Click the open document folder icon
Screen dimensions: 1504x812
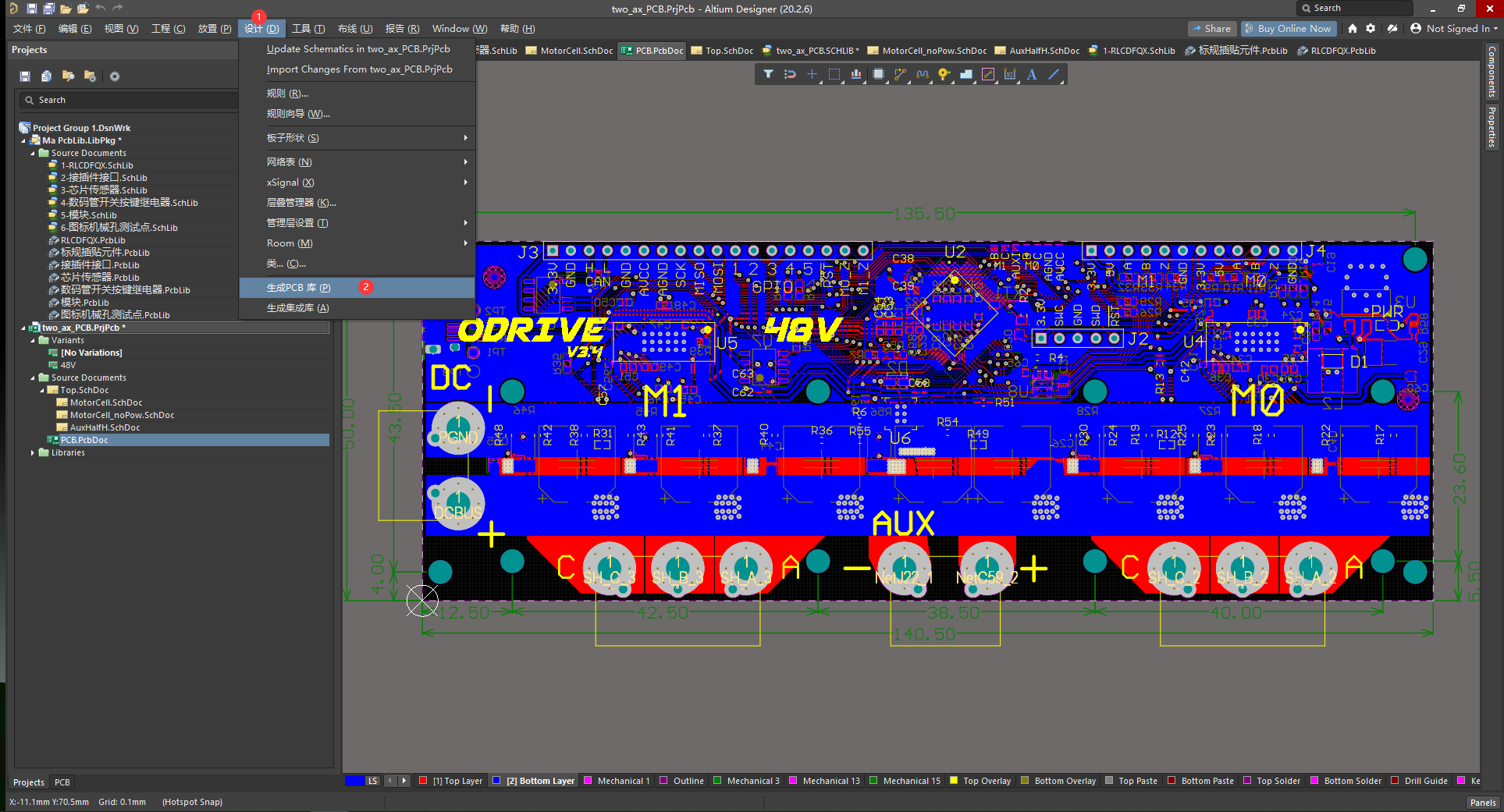point(66,9)
